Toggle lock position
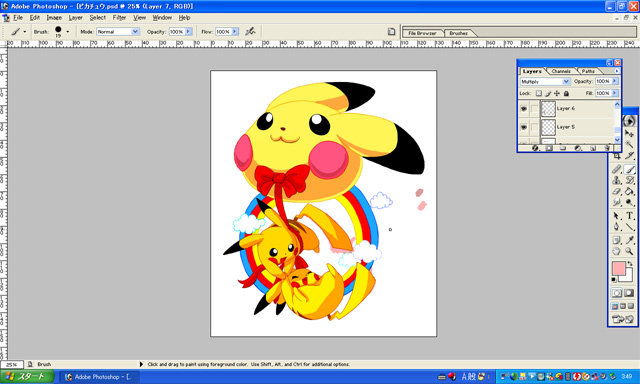 pyautogui.click(x=557, y=93)
